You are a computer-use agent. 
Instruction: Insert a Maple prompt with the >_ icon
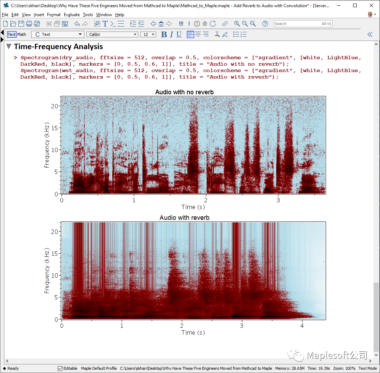coord(113,24)
